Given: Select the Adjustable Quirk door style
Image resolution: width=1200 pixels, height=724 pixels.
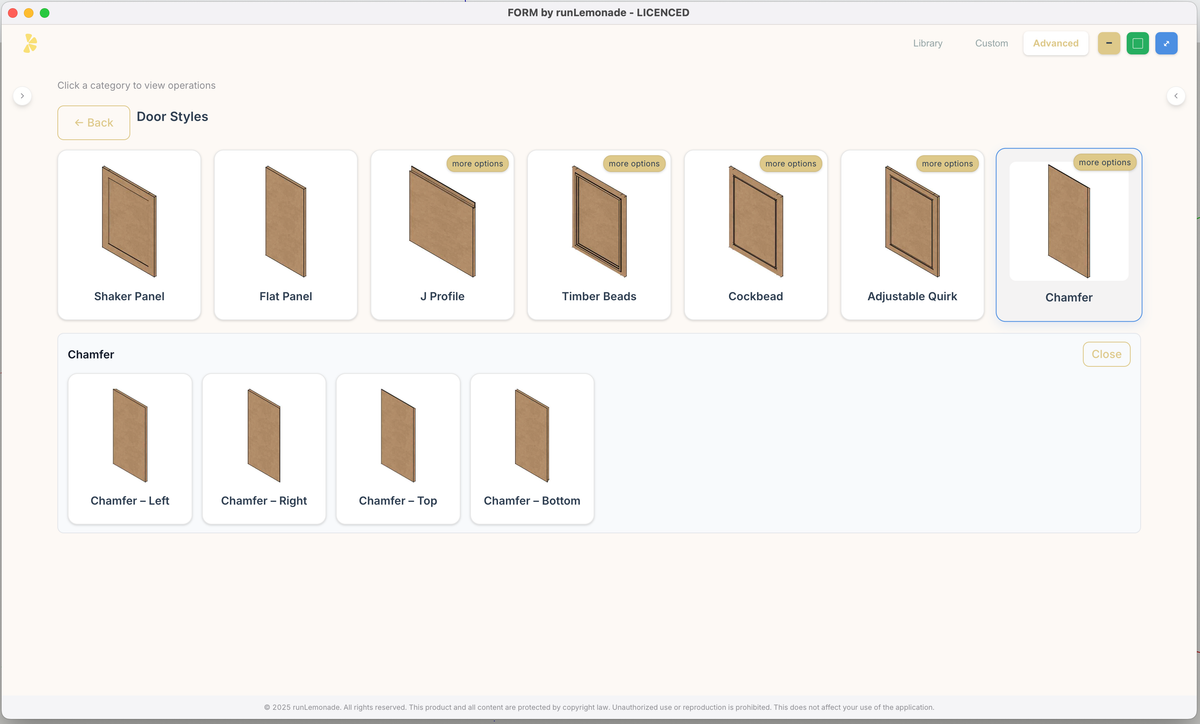Looking at the screenshot, I should point(912,235).
